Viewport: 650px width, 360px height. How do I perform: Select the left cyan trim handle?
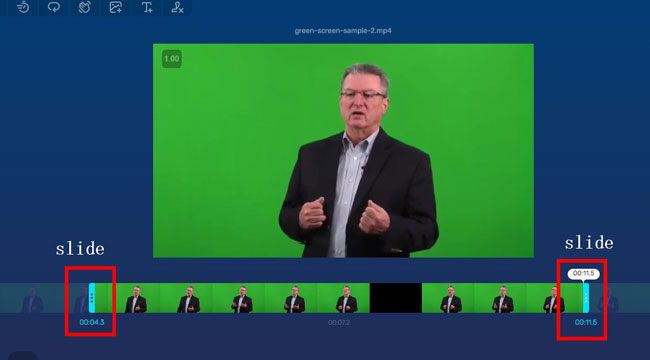(x=92, y=298)
